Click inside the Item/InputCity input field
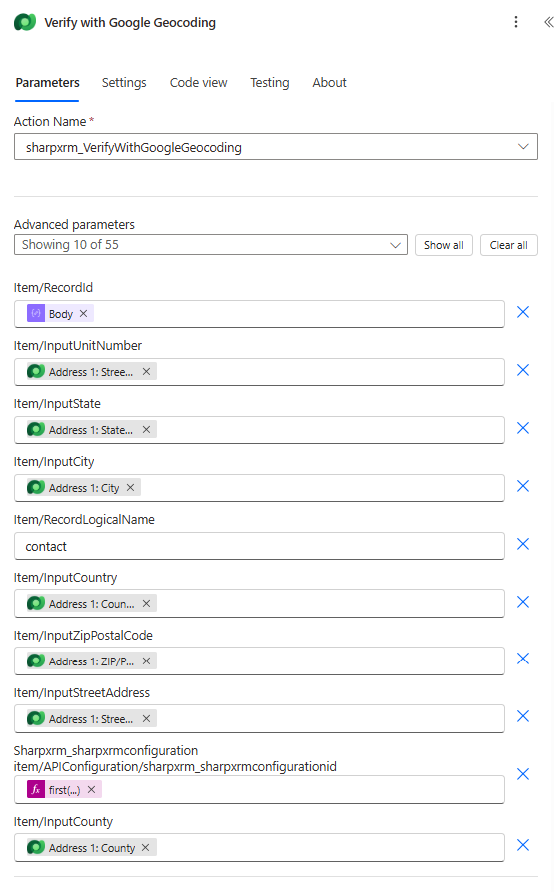The width and height of the screenshot is (554, 892). (259, 488)
